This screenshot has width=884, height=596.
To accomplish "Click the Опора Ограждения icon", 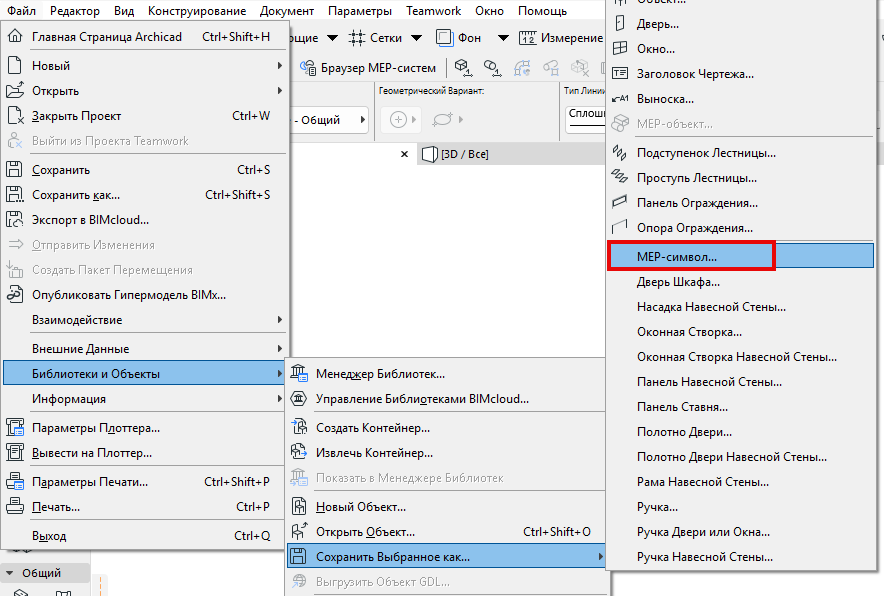I will [x=620, y=227].
